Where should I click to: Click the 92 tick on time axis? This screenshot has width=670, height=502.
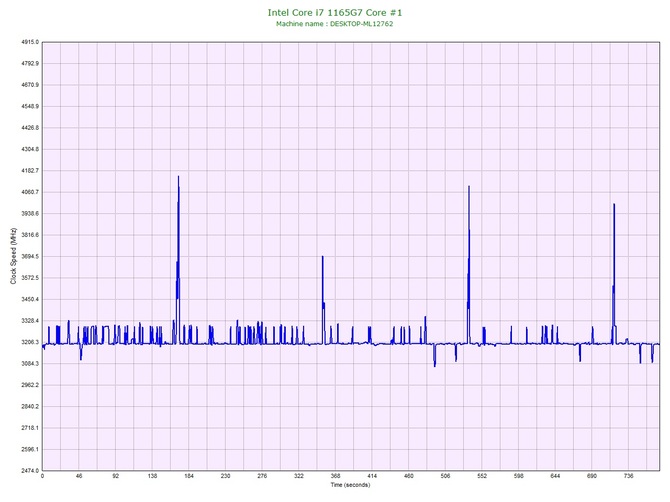[116, 476]
